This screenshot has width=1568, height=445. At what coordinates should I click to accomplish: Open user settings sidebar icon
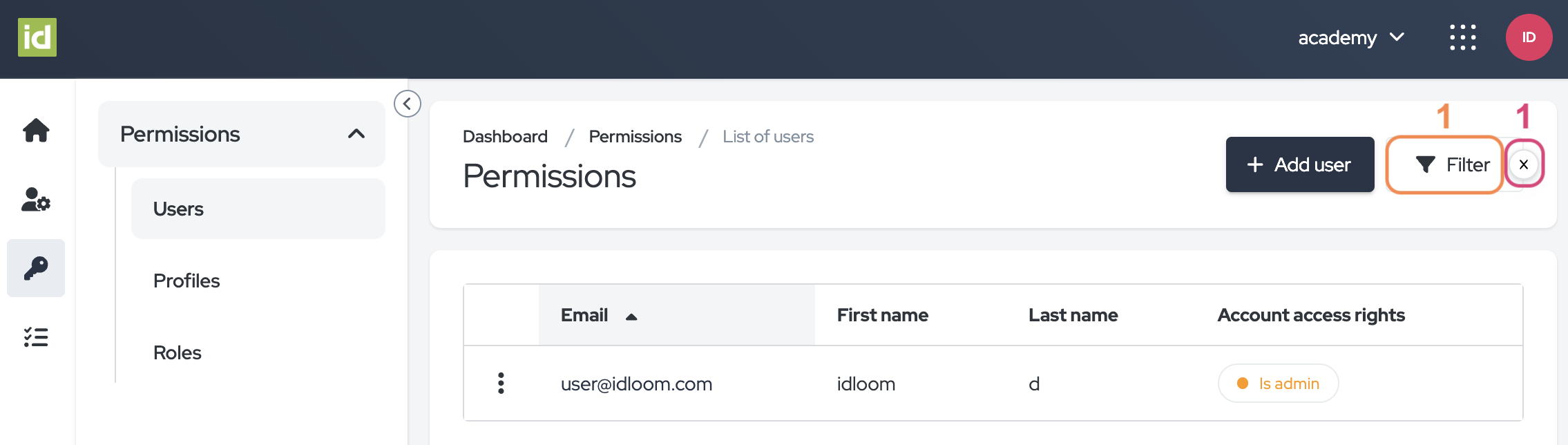coord(36,200)
